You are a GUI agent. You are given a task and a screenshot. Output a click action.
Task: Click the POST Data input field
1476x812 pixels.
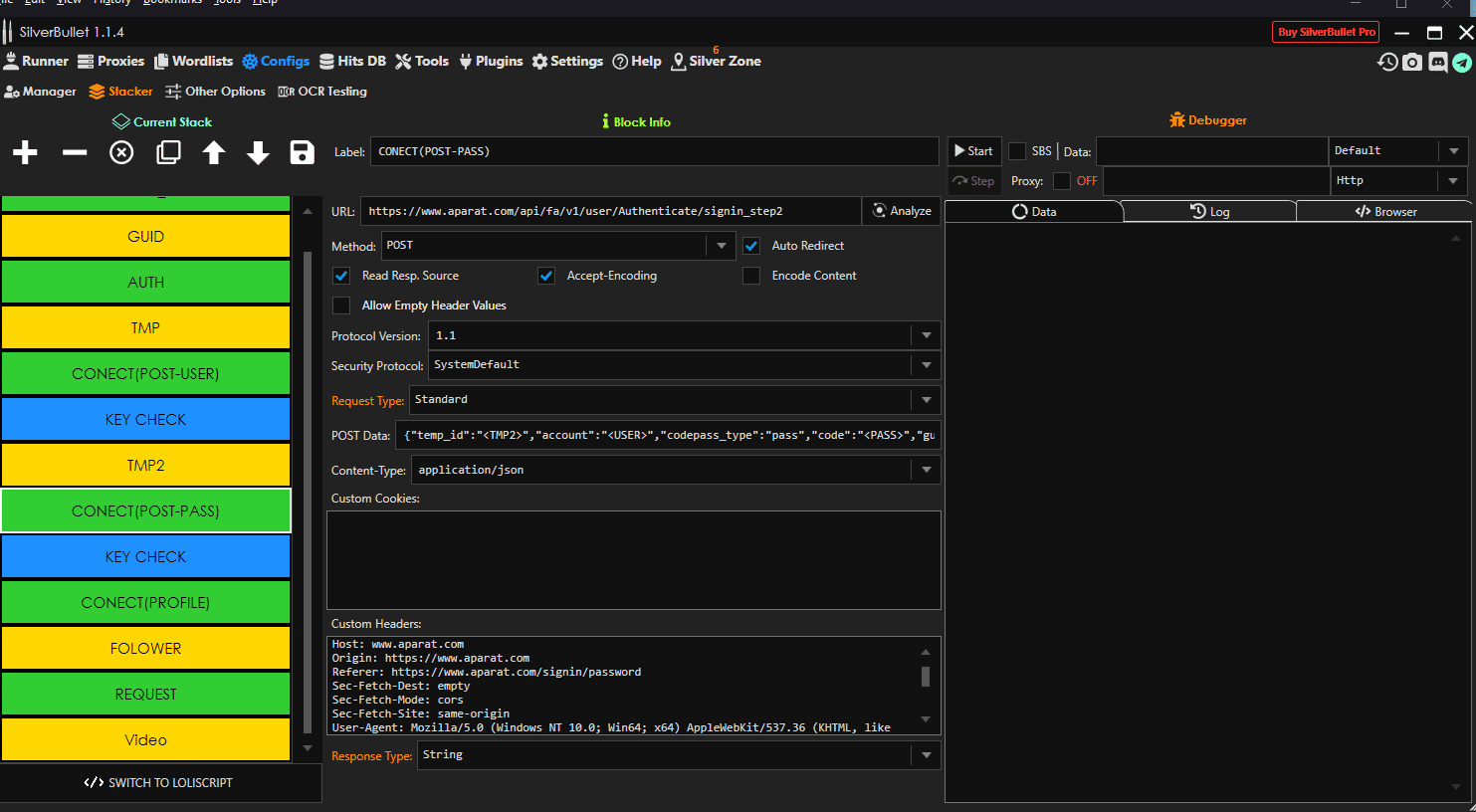click(x=668, y=435)
